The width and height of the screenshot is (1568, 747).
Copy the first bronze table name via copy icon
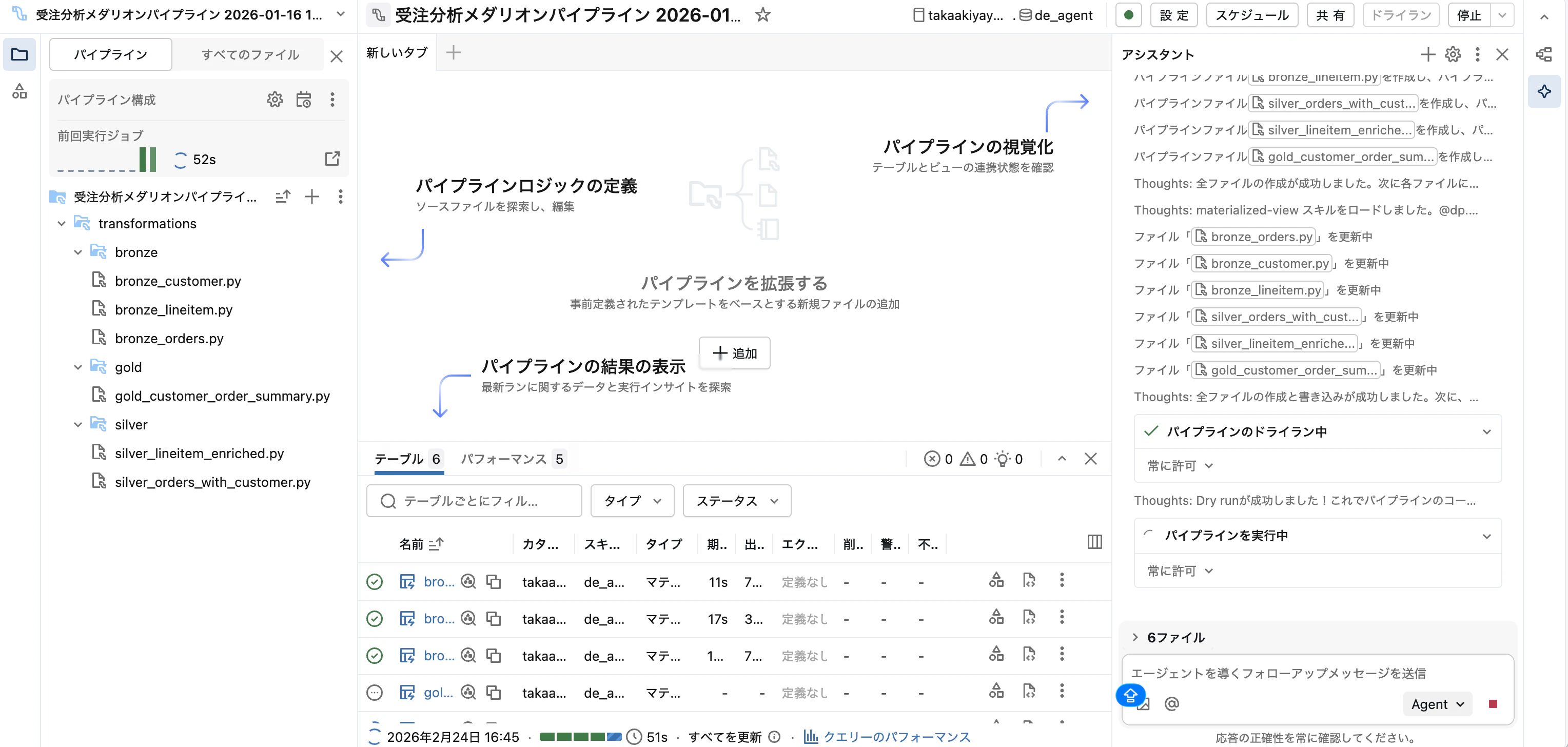494,581
